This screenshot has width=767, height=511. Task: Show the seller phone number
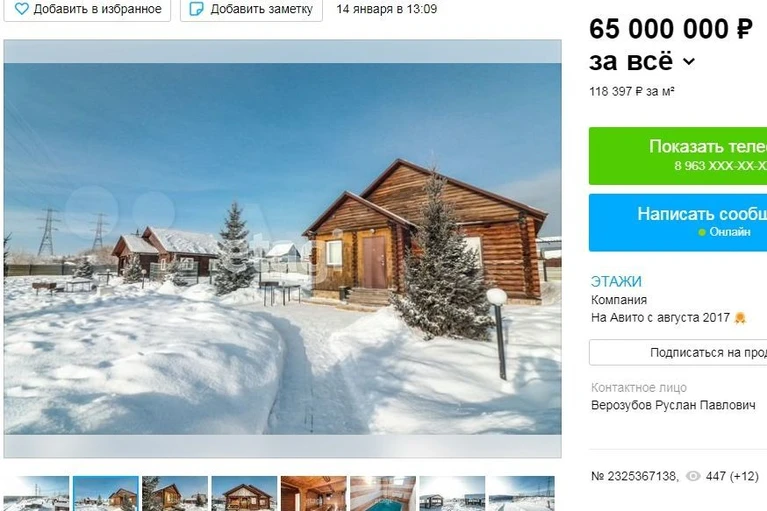click(678, 156)
